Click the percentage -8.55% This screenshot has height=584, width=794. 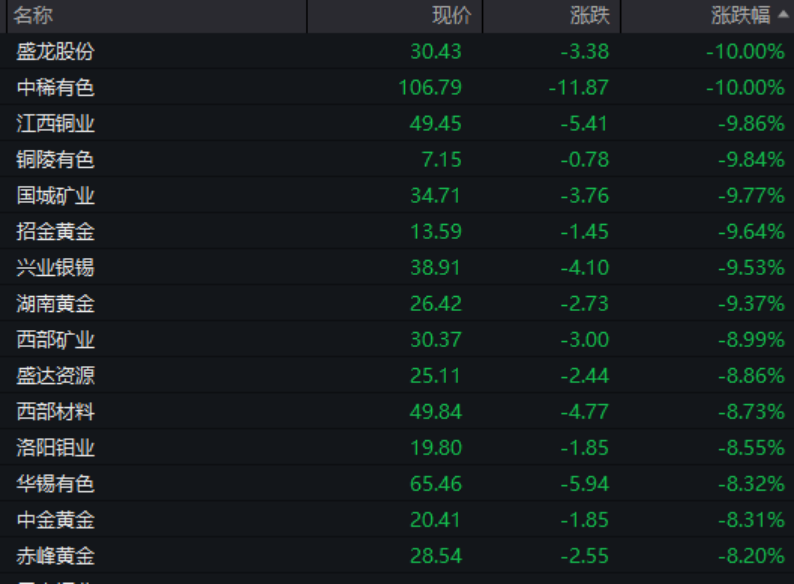coord(751,448)
